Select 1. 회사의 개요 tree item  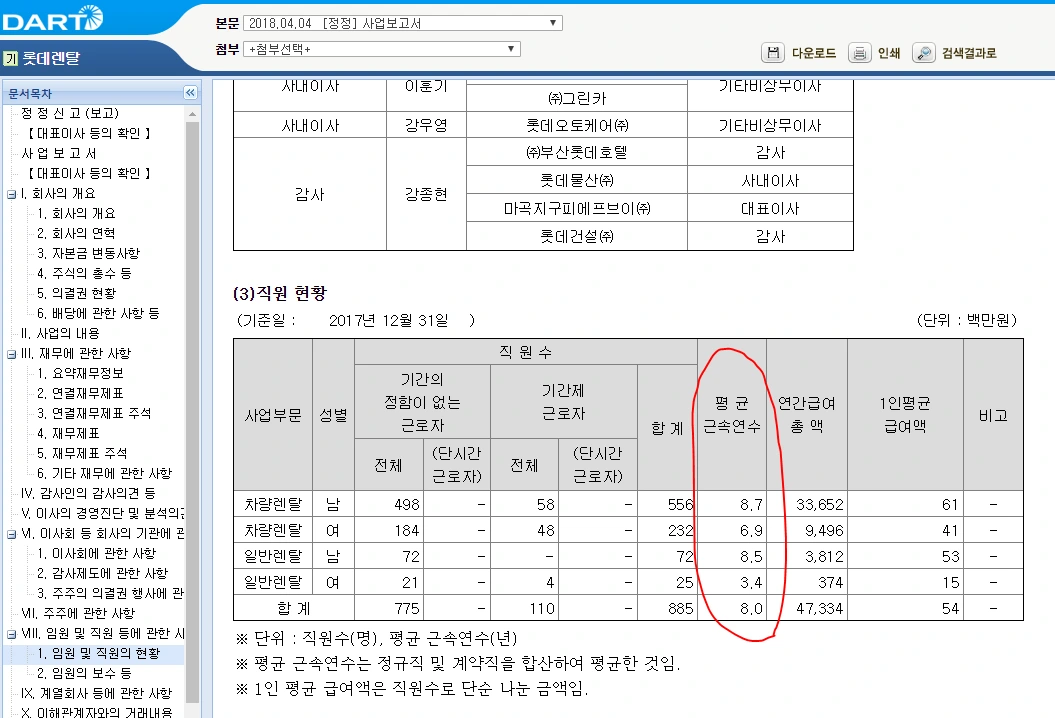pos(76,213)
